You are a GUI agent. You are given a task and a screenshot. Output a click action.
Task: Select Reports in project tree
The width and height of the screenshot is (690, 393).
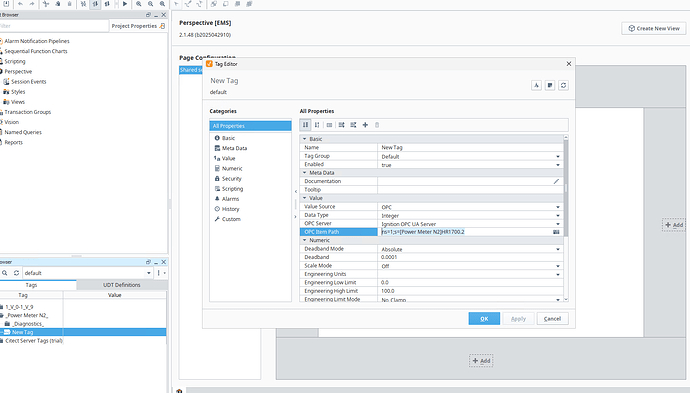pyautogui.click(x=14, y=142)
